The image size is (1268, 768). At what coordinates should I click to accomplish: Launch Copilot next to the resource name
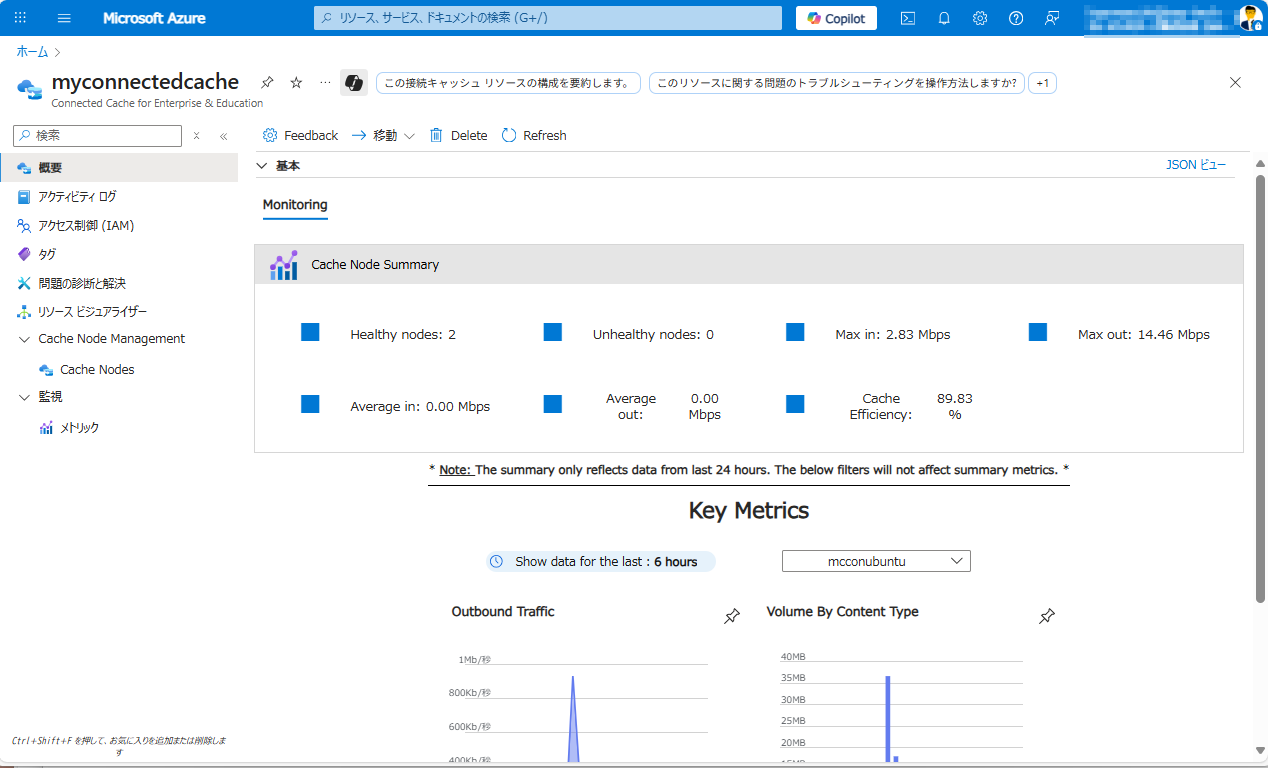coord(354,82)
